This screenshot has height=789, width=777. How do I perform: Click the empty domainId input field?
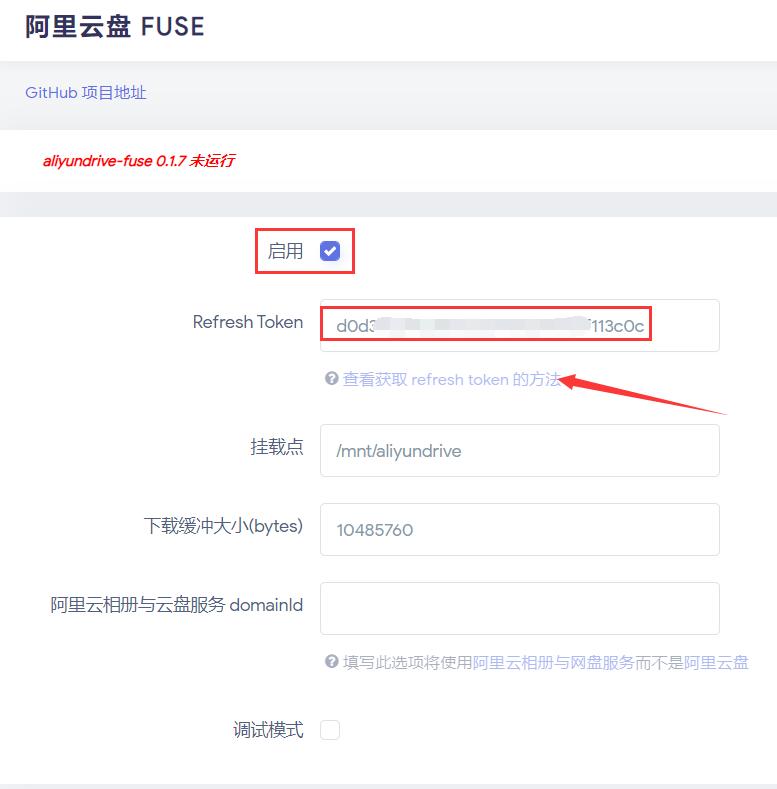point(520,608)
